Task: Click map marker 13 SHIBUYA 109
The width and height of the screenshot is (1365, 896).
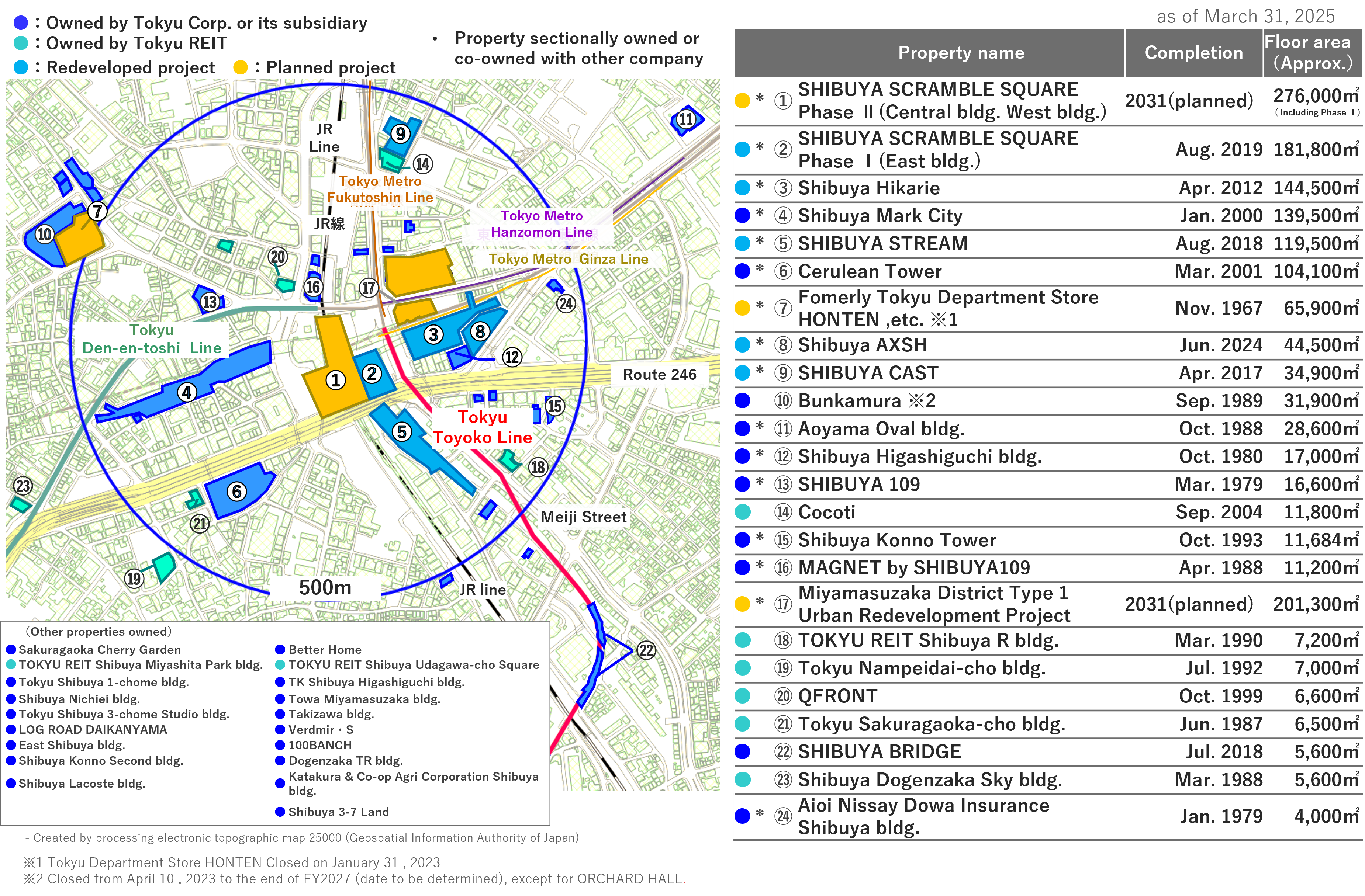Action: click(210, 302)
